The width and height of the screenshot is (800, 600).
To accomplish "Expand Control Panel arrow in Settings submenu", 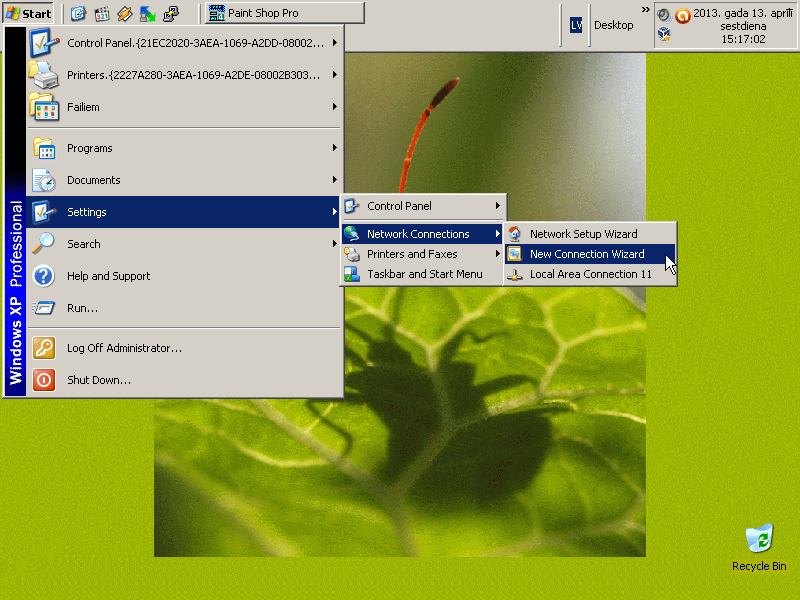I will point(497,206).
